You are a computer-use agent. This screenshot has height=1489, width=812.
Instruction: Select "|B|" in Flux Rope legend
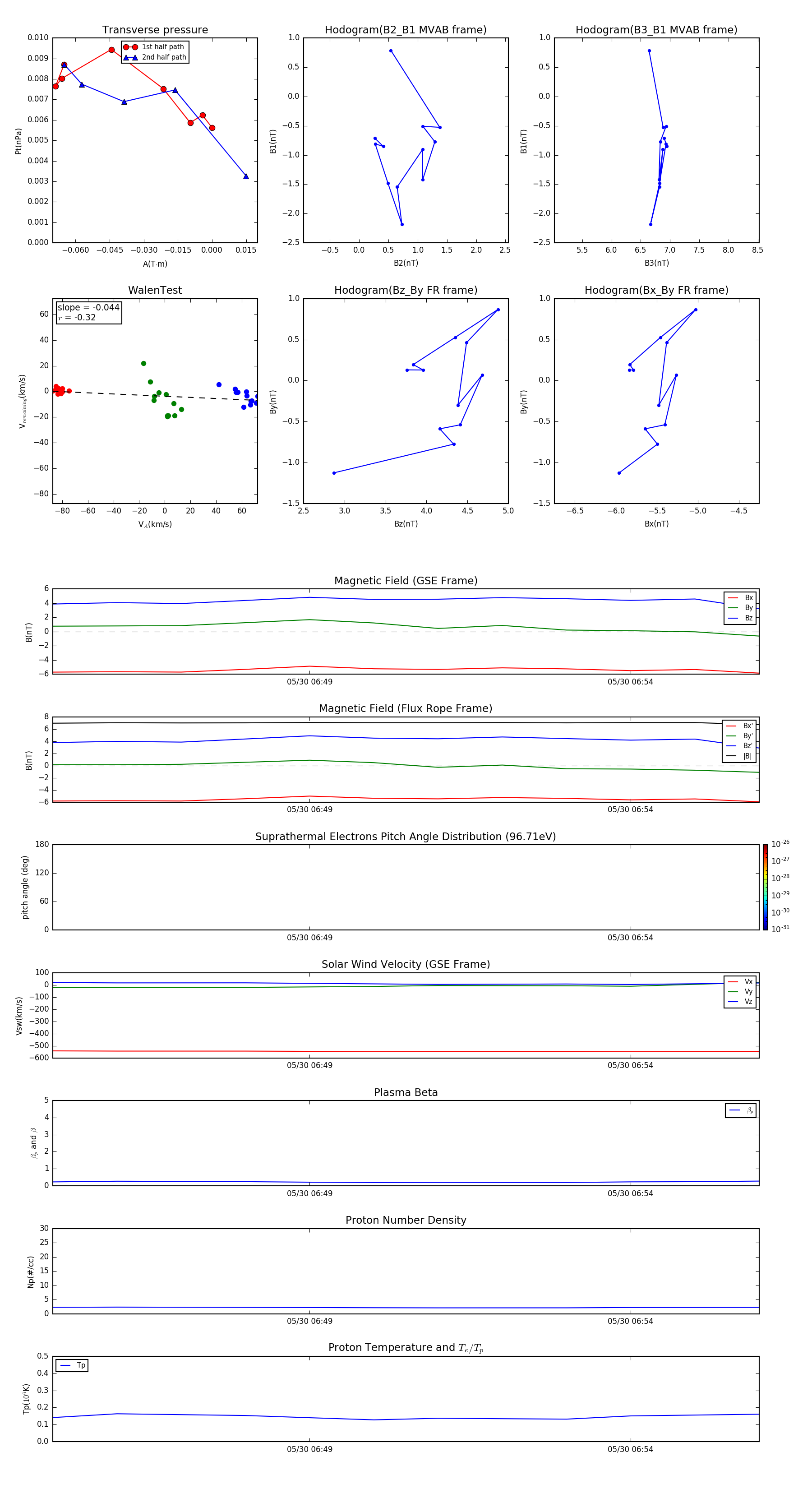[739, 756]
